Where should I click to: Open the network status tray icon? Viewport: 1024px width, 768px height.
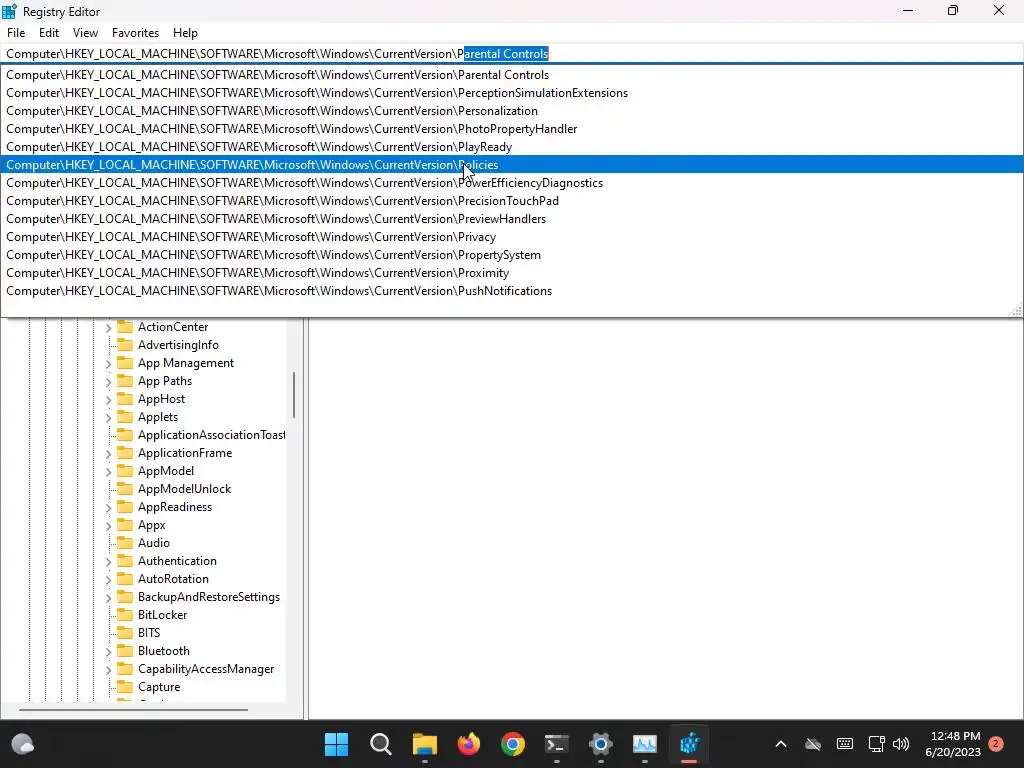(876, 744)
